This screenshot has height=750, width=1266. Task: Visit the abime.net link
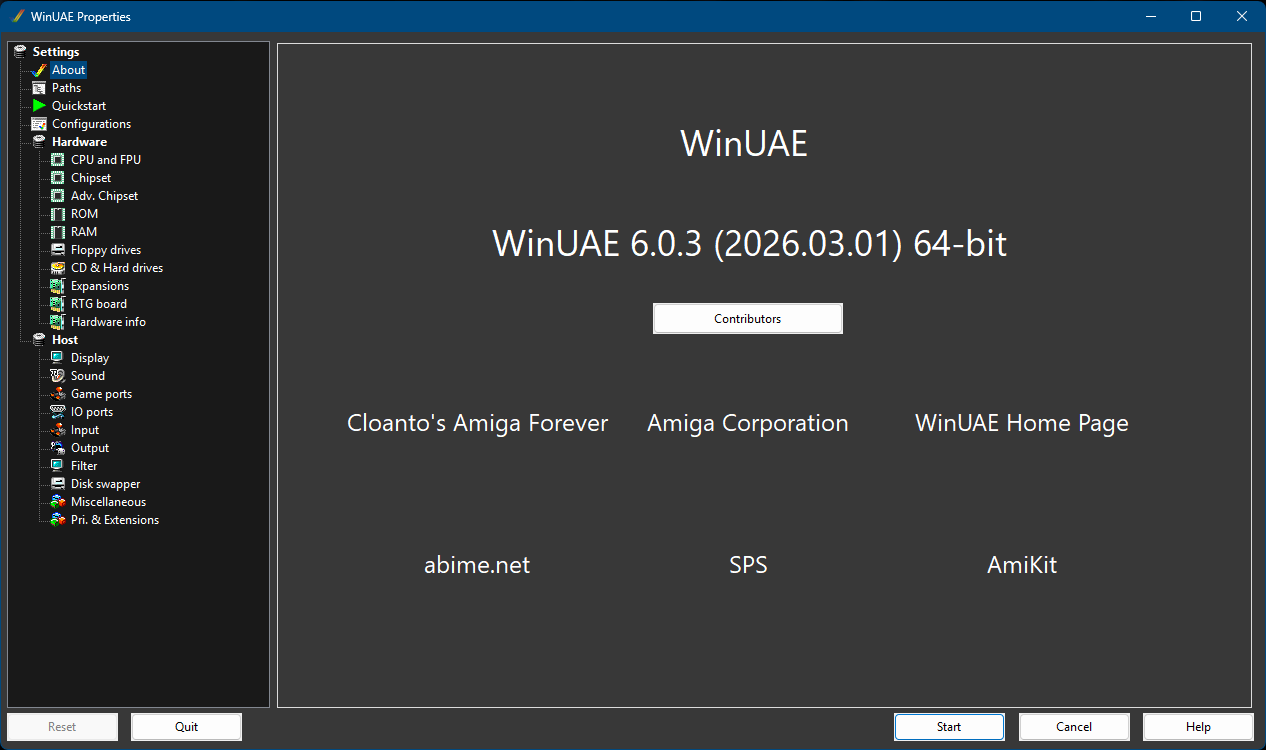point(477,565)
